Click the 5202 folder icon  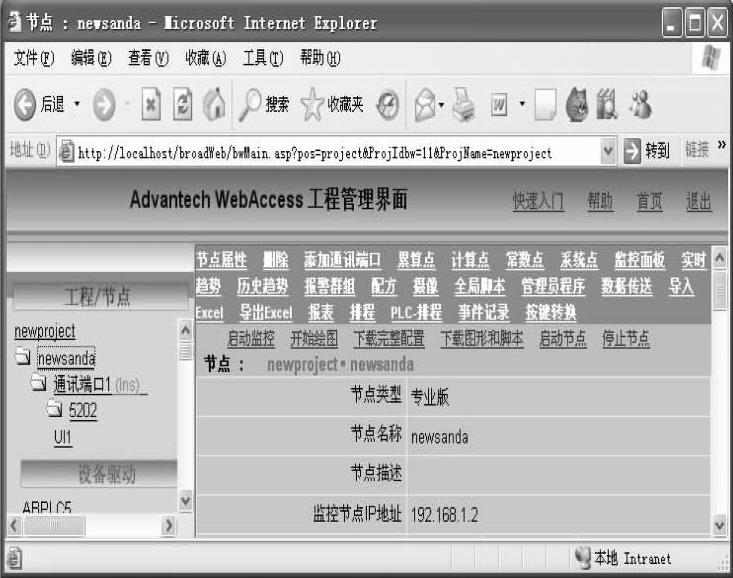(55, 409)
